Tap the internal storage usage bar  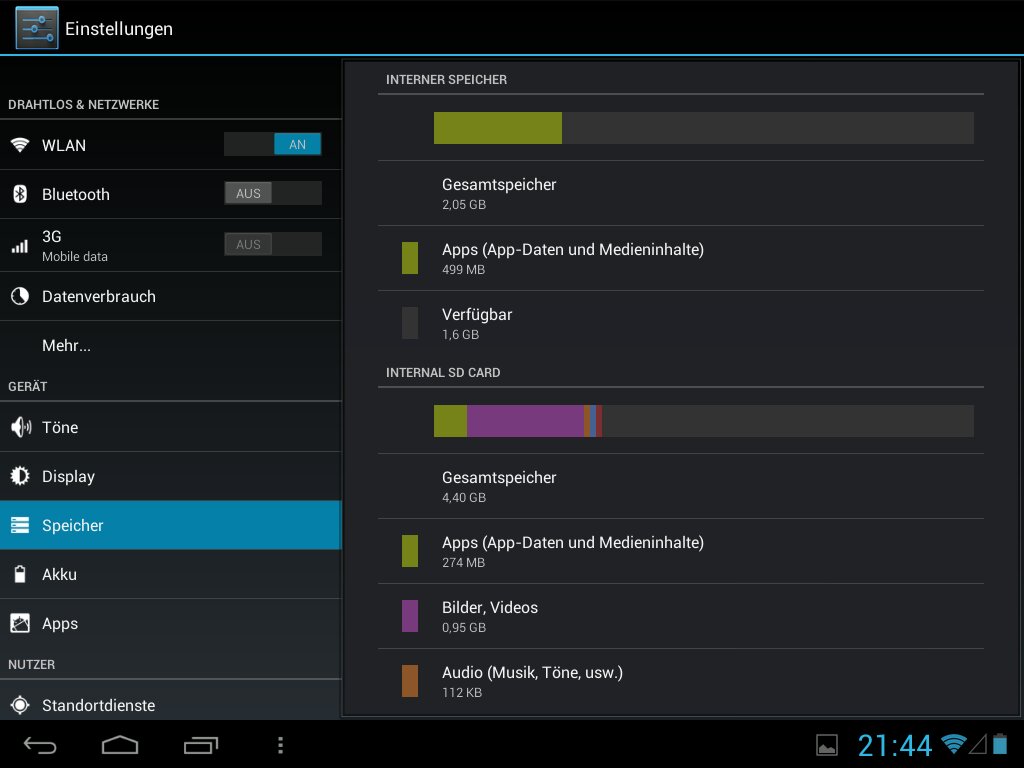click(703, 128)
